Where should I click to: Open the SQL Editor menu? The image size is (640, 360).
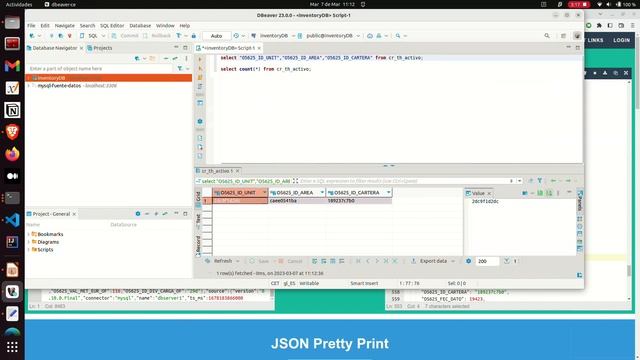tap(112, 25)
